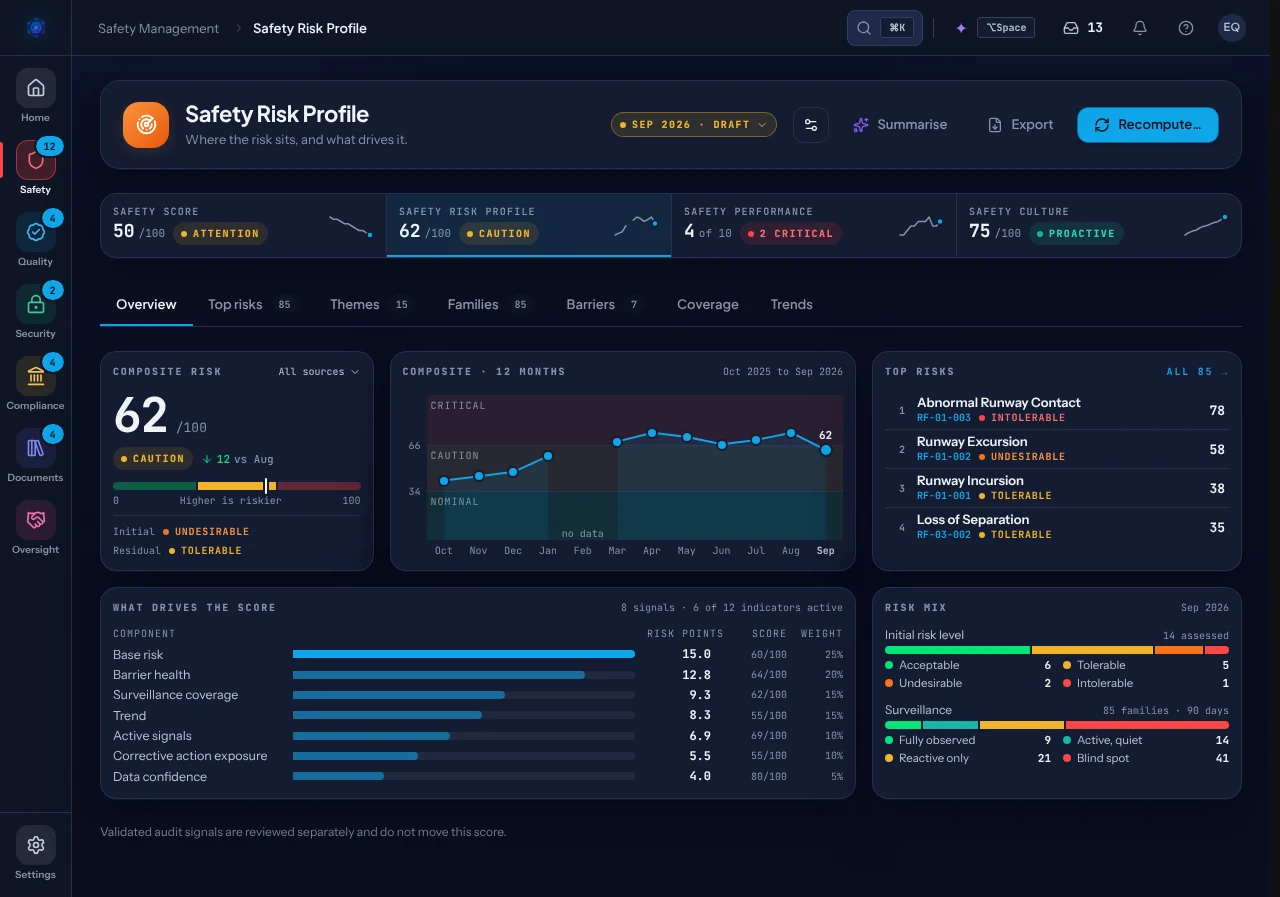Screen dimensions: 1280x897
Task: Open the Oversight handshake icon
Action: pyautogui.click(x=35, y=520)
